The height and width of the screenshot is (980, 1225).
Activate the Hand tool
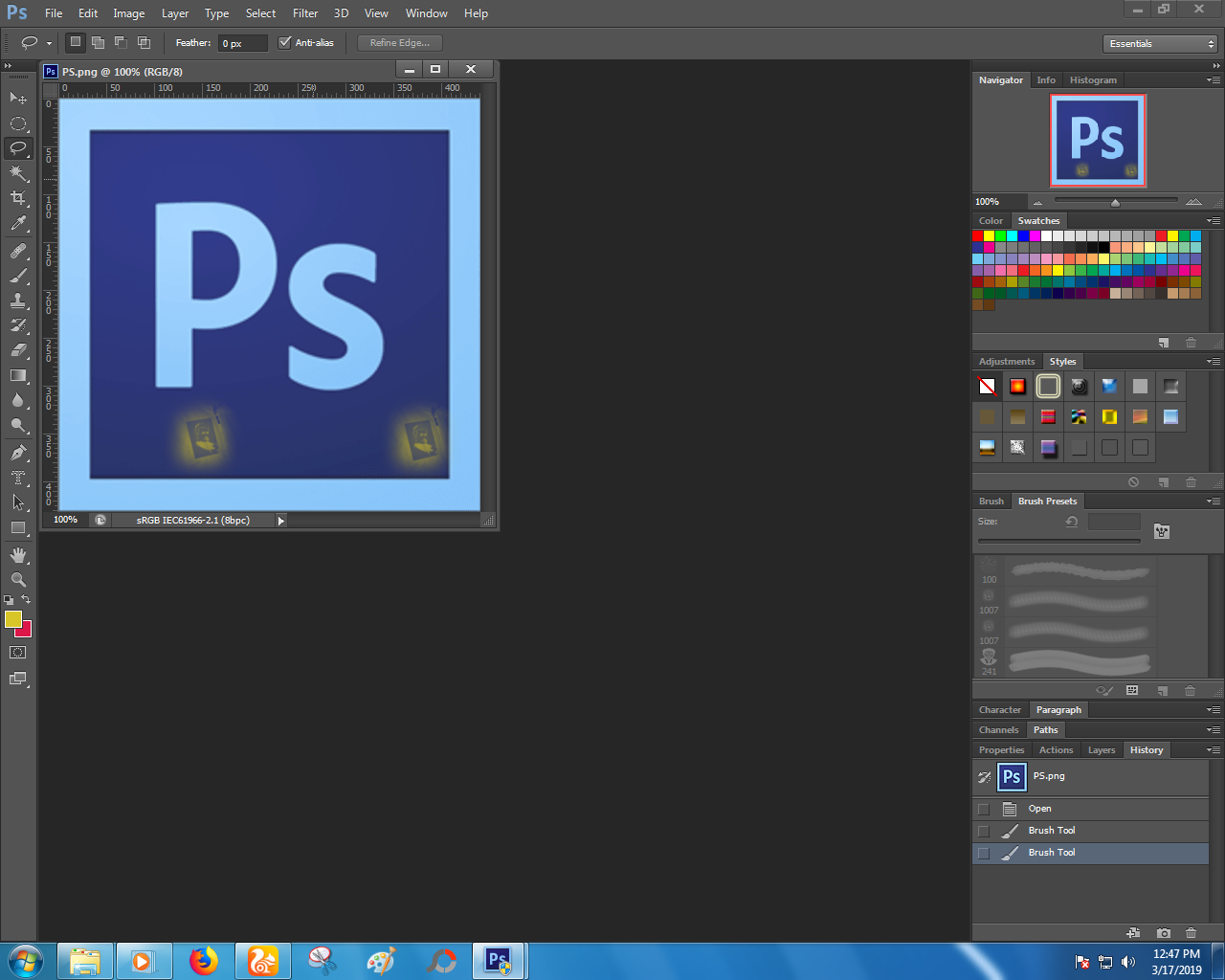[x=18, y=555]
